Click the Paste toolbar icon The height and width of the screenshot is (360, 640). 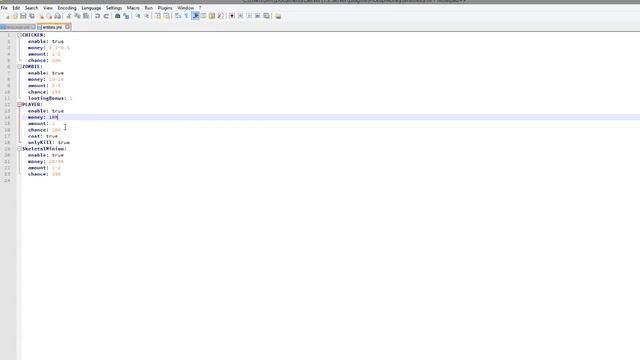point(86,16)
